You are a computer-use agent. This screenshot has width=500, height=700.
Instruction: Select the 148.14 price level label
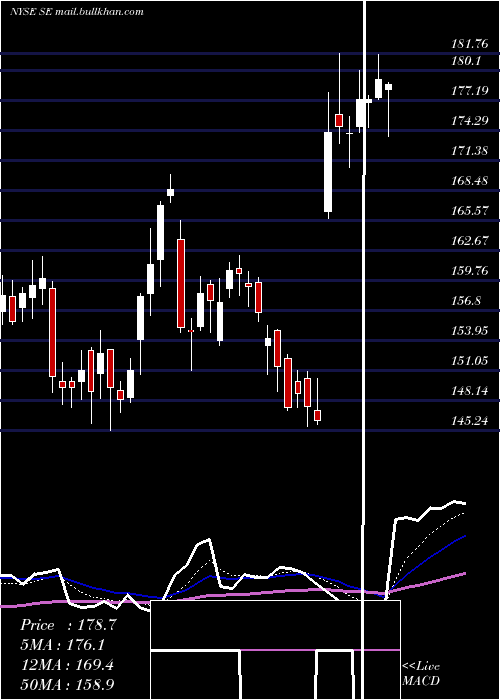pyautogui.click(x=469, y=391)
